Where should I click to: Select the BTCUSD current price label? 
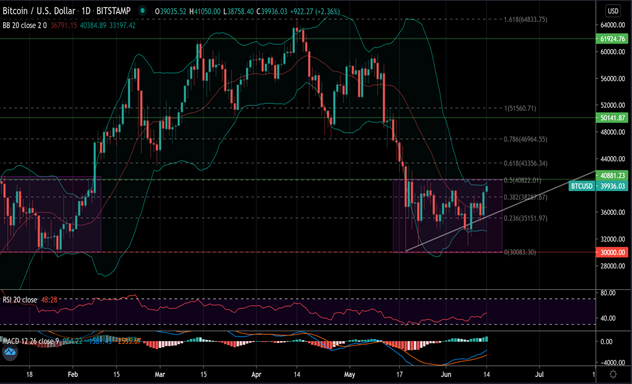point(599,186)
